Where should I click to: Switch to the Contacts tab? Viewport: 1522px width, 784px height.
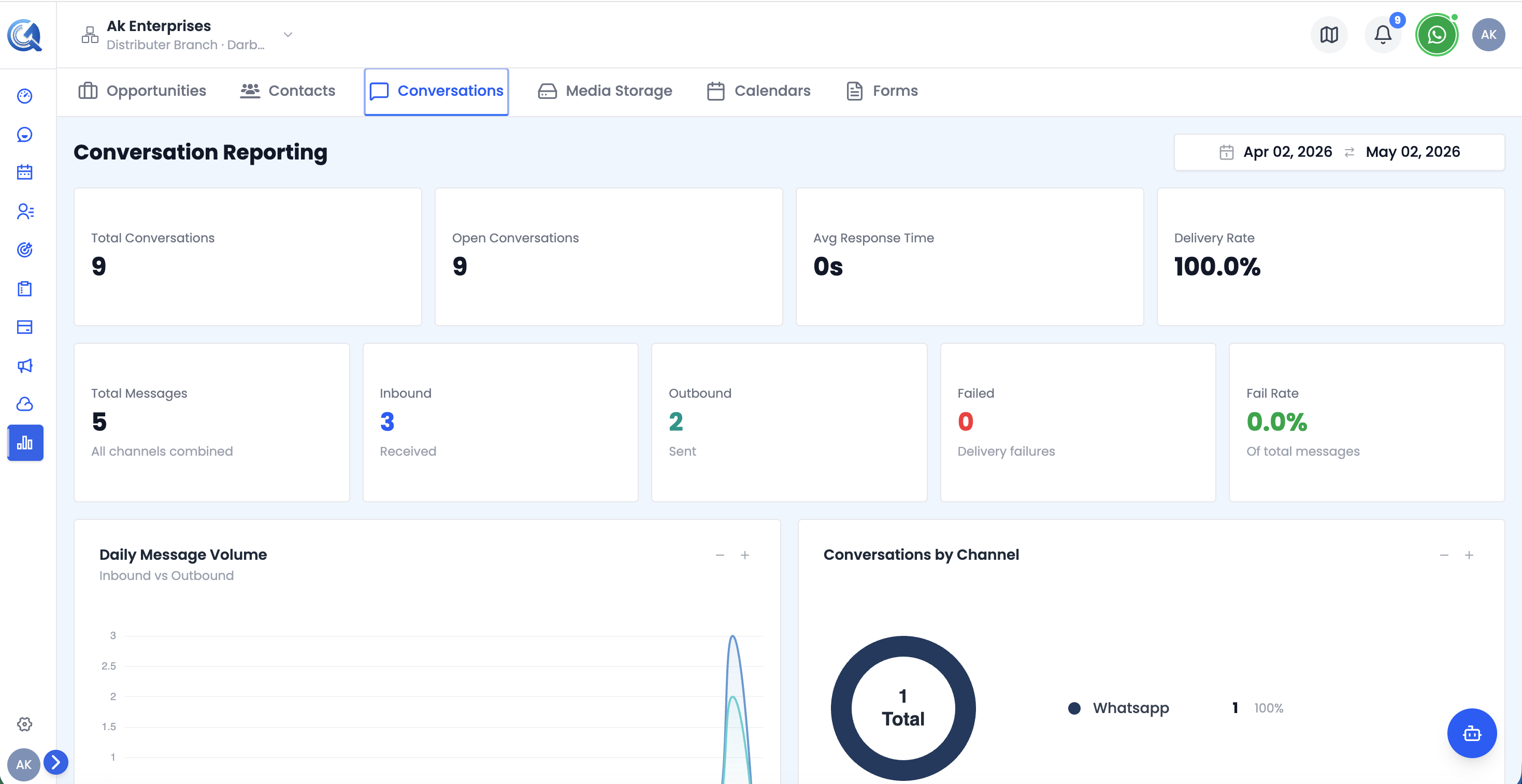tap(288, 91)
